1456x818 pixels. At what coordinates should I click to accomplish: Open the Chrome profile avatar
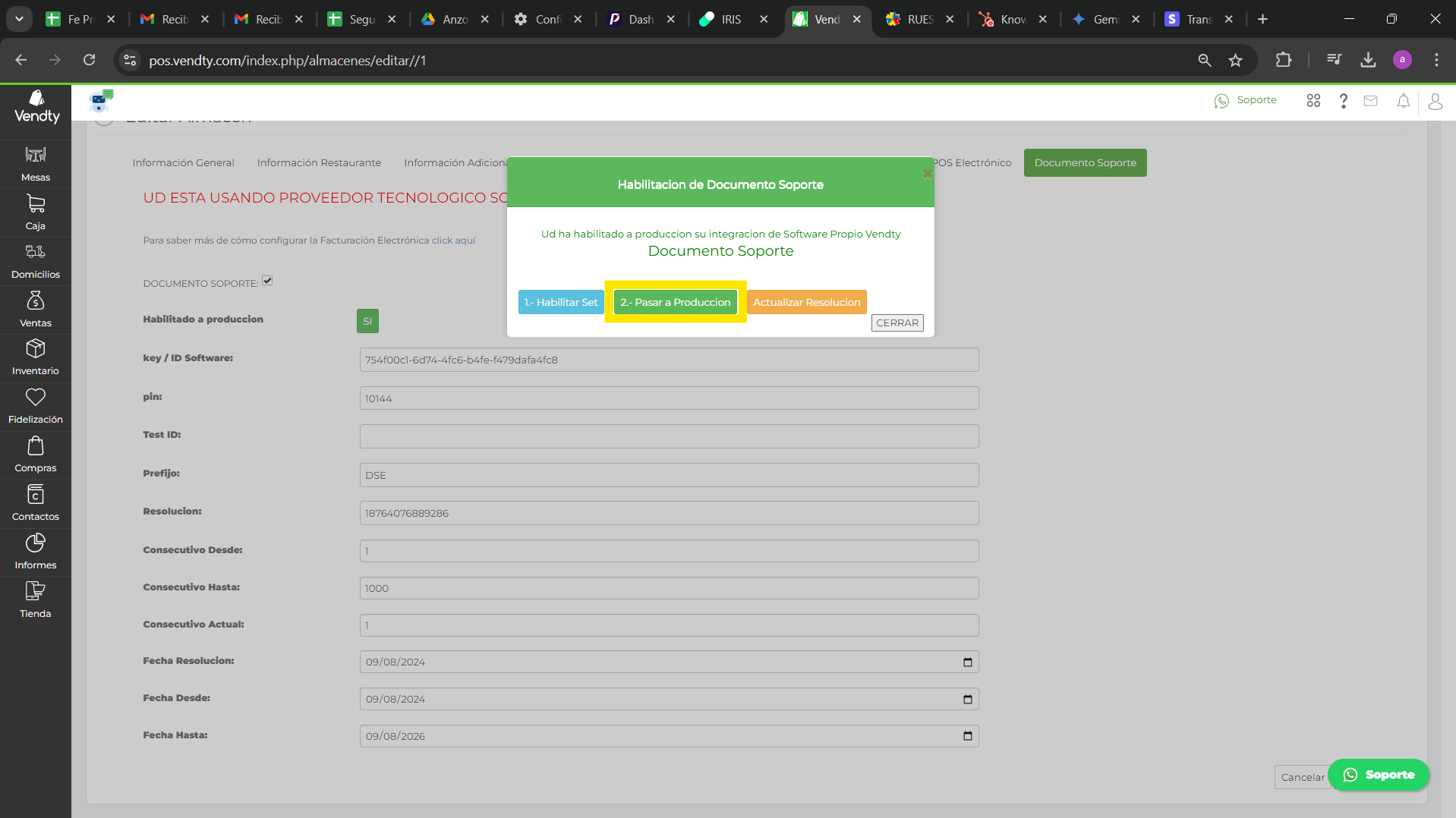(x=1402, y=60)
